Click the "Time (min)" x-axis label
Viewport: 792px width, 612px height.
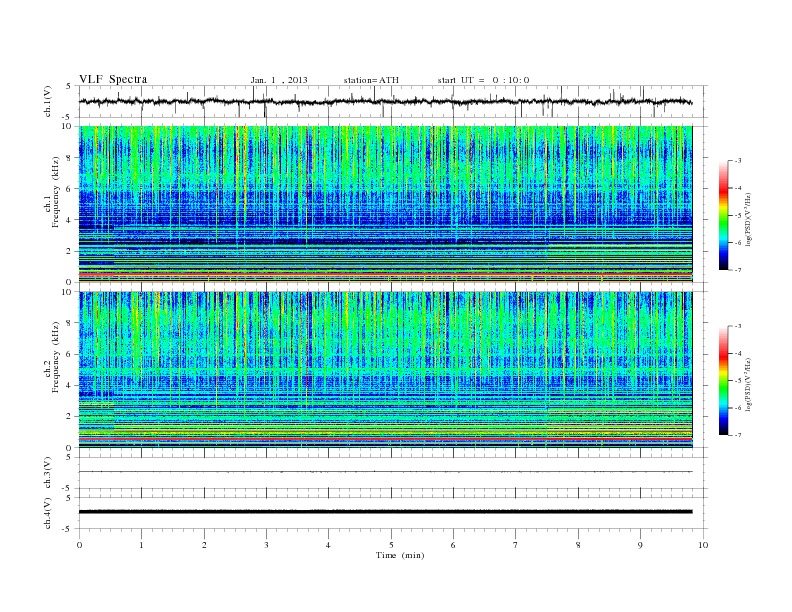[x=400, y=555]
